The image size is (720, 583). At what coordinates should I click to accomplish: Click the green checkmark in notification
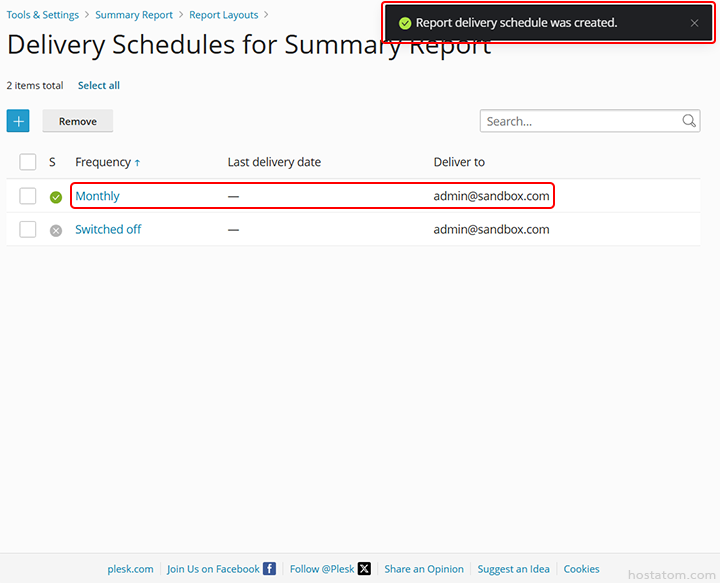tap(405, 23)
